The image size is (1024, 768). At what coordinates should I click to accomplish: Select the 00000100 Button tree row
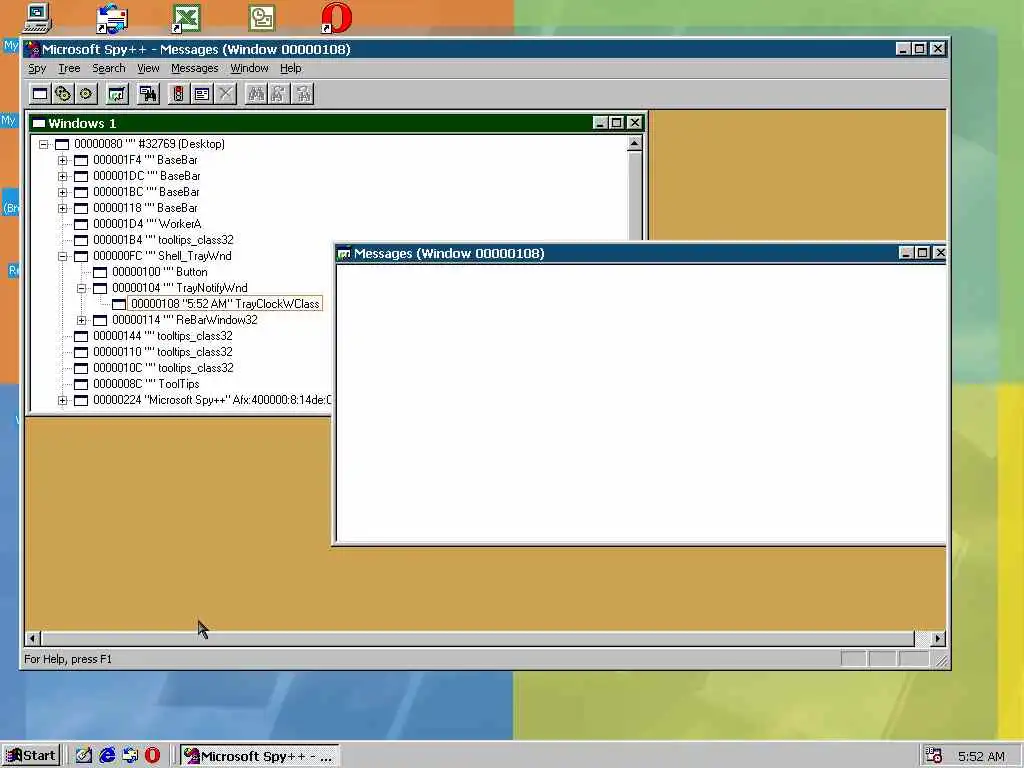(x=159, y=272)
